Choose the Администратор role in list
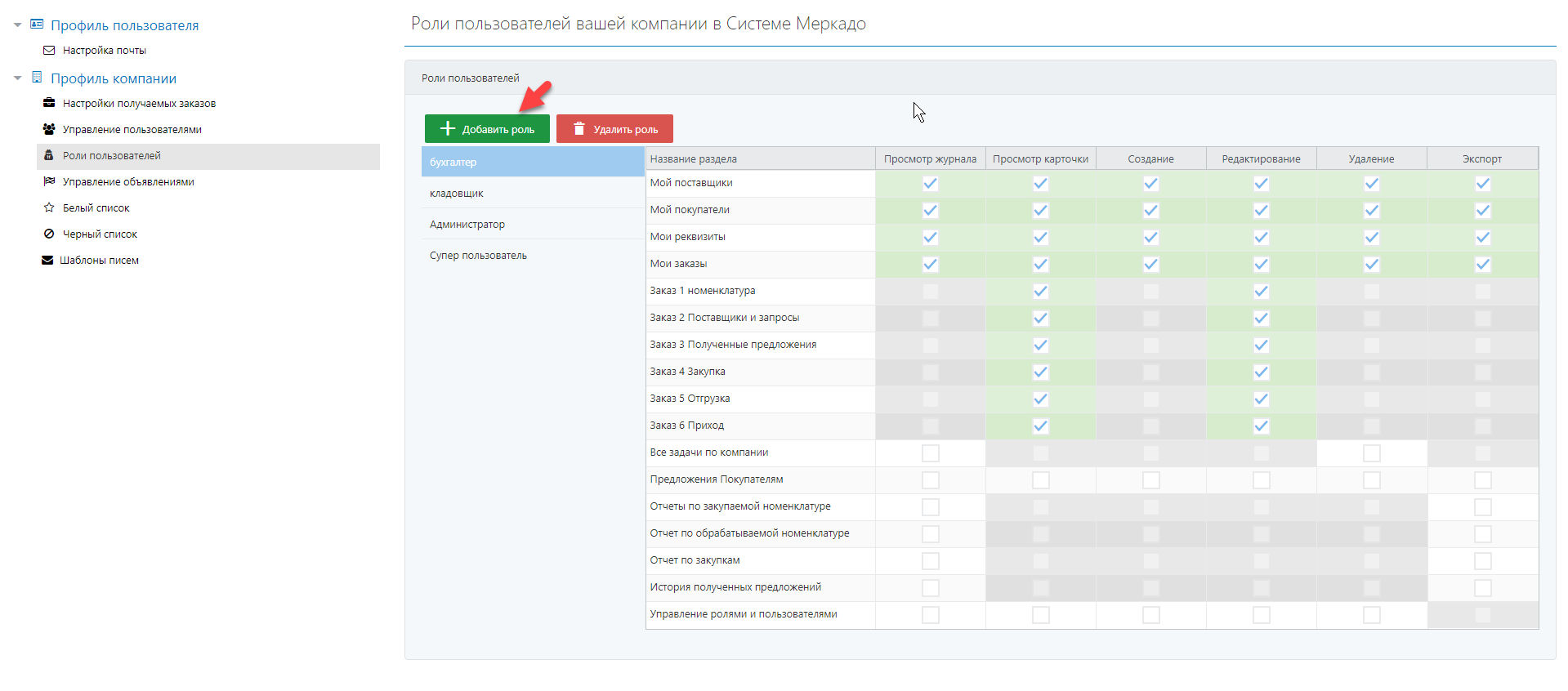 (x=467, y=225)
